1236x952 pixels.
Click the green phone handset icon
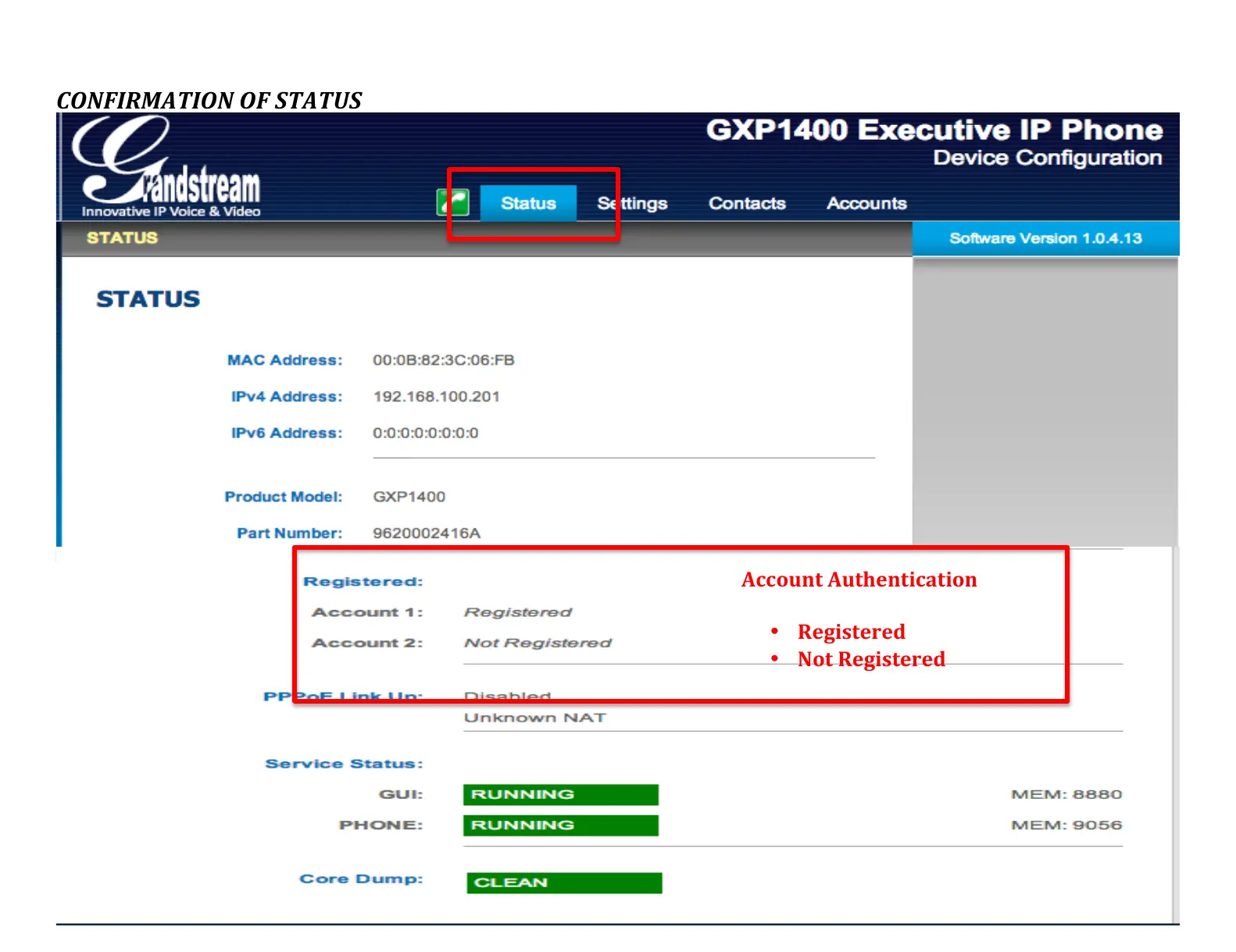[453, 203]
